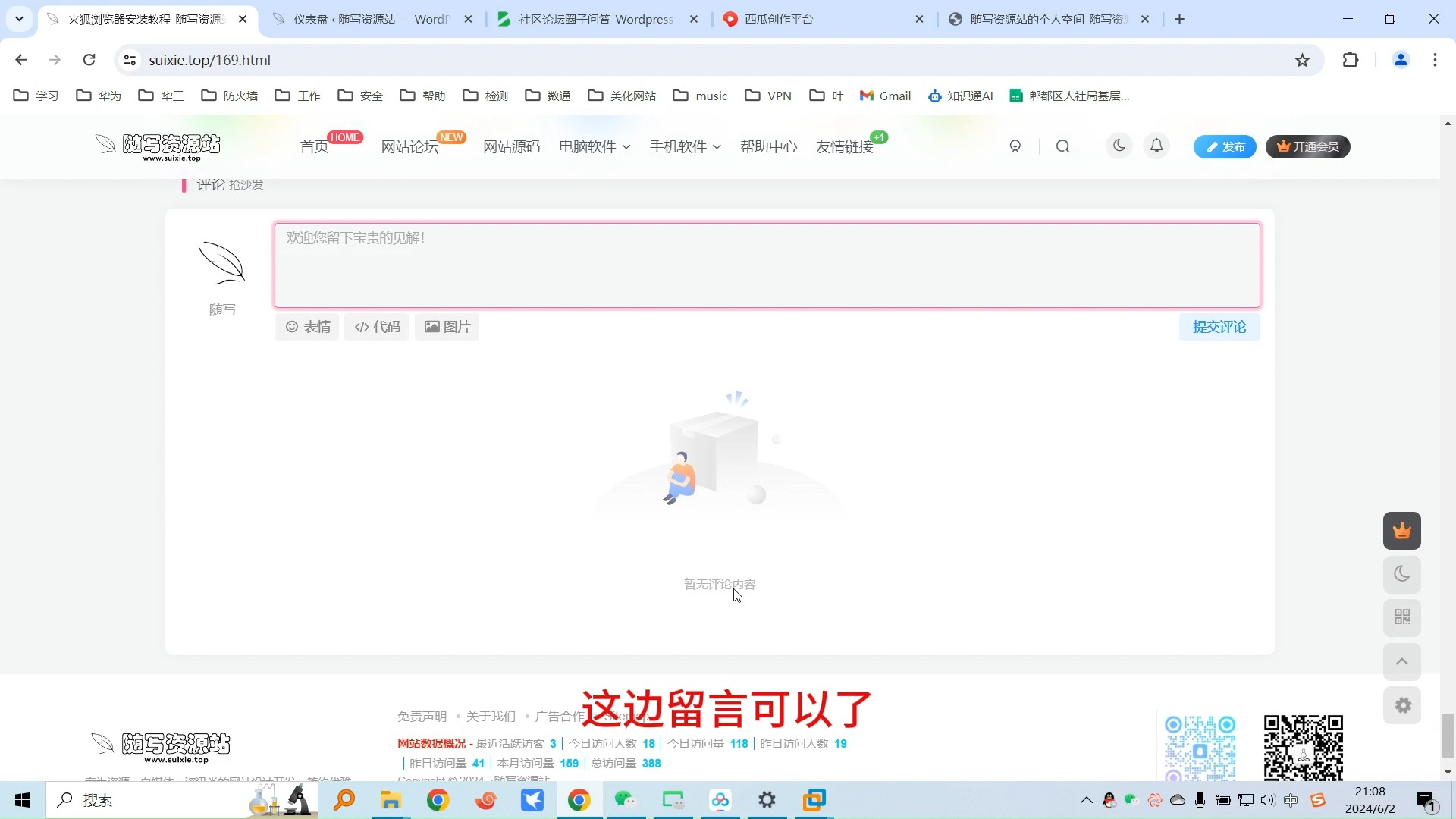1456x819 pixels.
Task: Open the notification bell icon
Action: (1156, 146)
